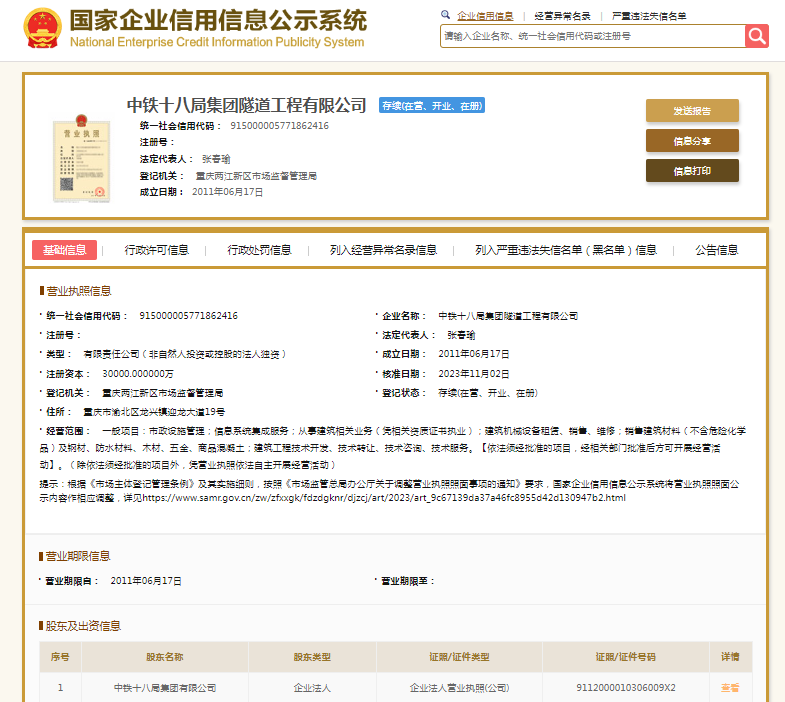
Task: Select the 严重违法失信名单 search category
Action: [x=649, y=16]
